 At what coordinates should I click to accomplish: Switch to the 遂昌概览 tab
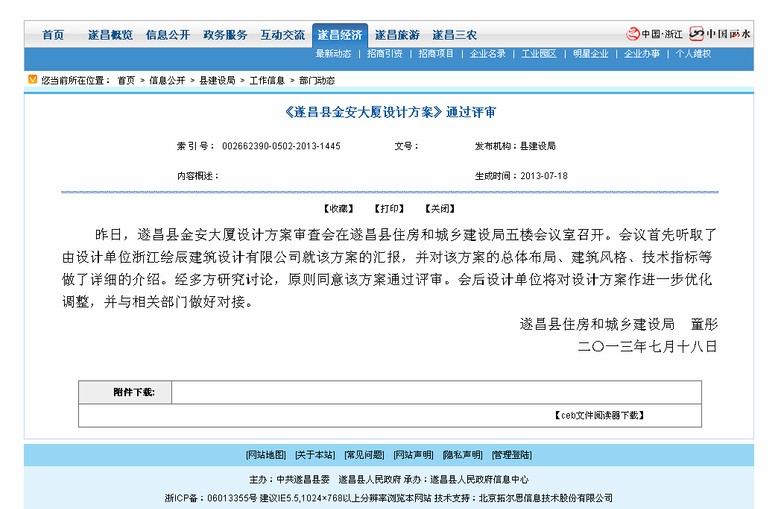pyautogui.click(x=109, y=35)
